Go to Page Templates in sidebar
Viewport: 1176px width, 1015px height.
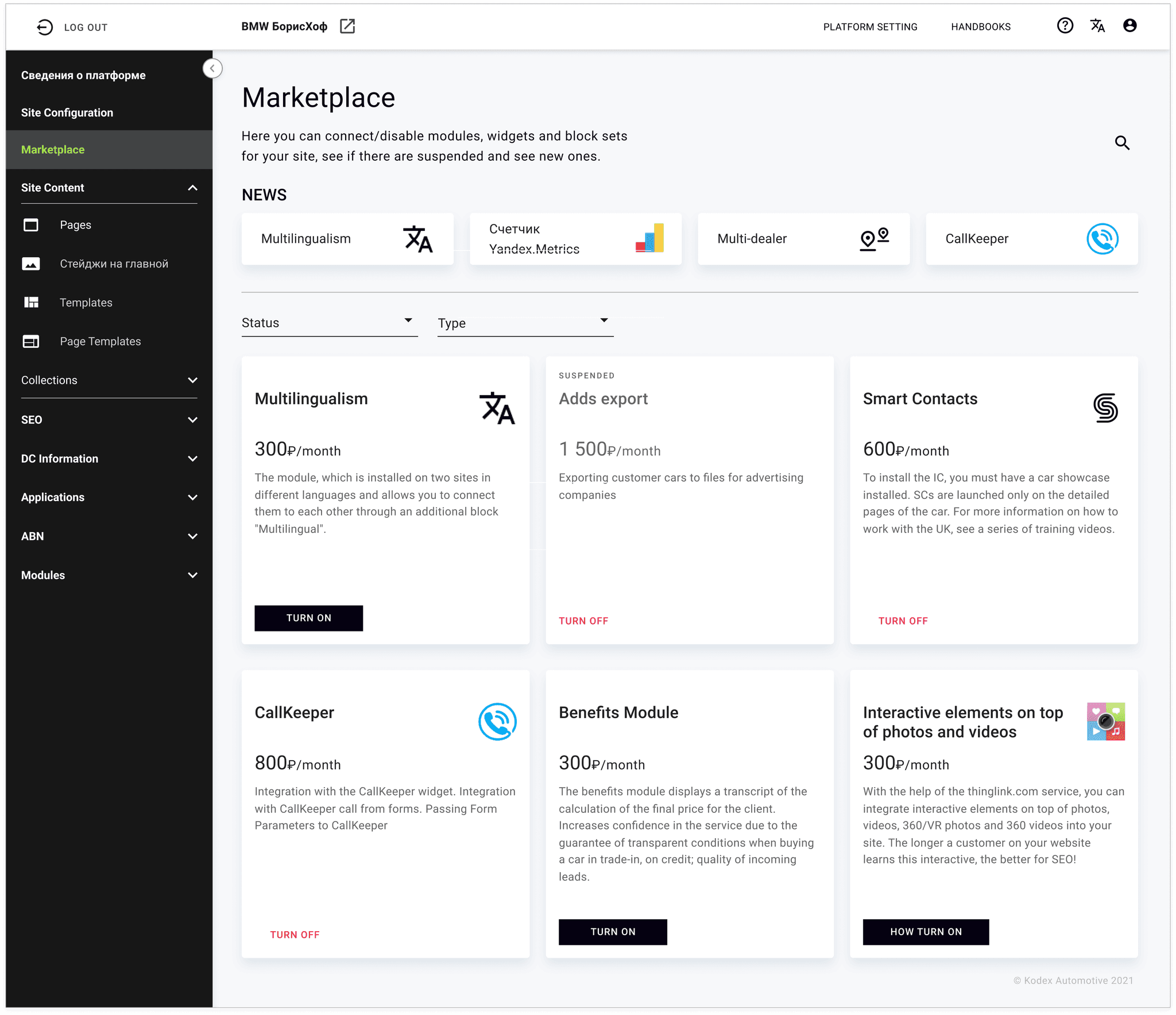(x=100, y=342)
